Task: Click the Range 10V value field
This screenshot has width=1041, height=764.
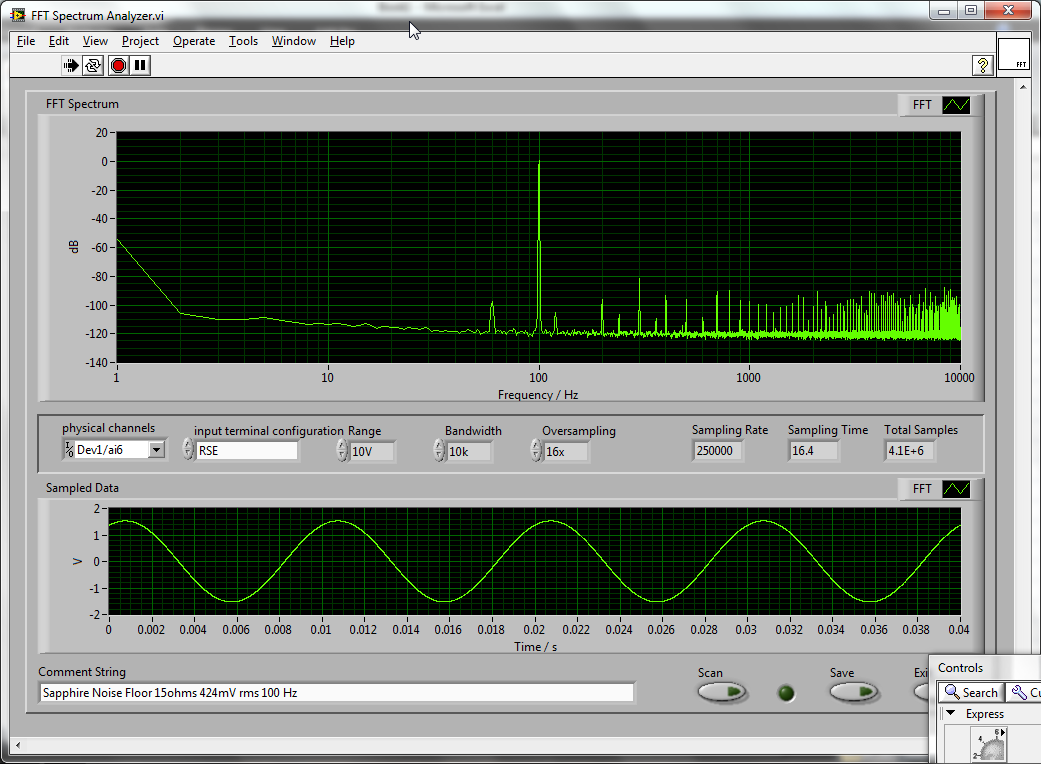Action: (372, 451)
